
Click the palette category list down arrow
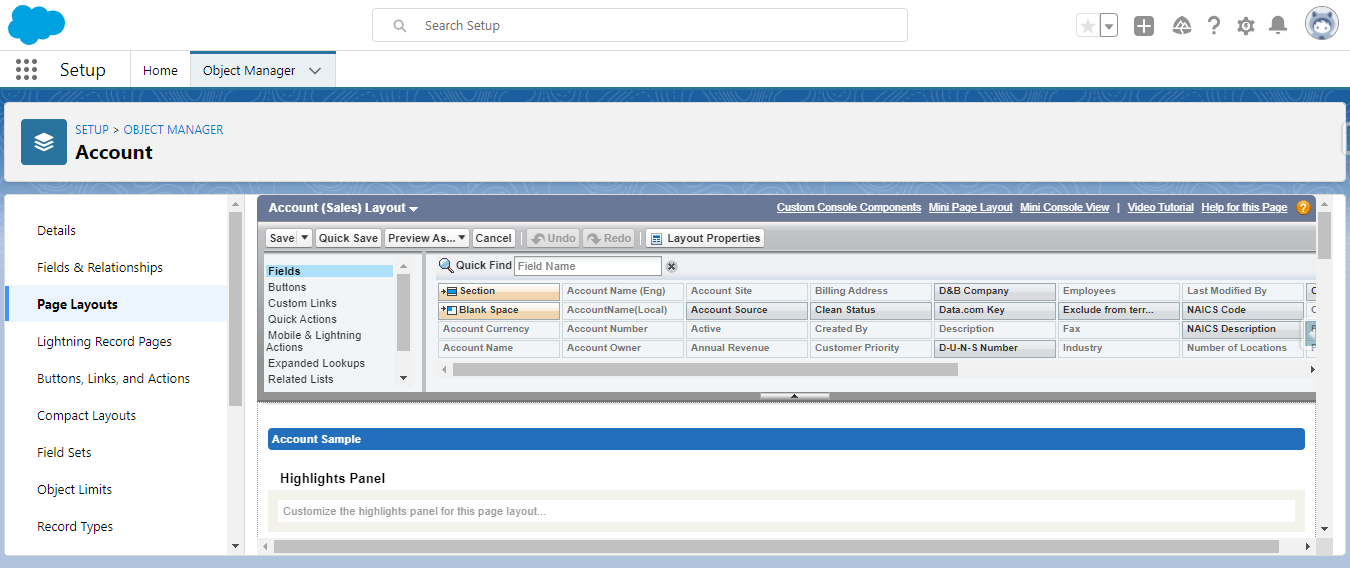(x=404, y=378)
